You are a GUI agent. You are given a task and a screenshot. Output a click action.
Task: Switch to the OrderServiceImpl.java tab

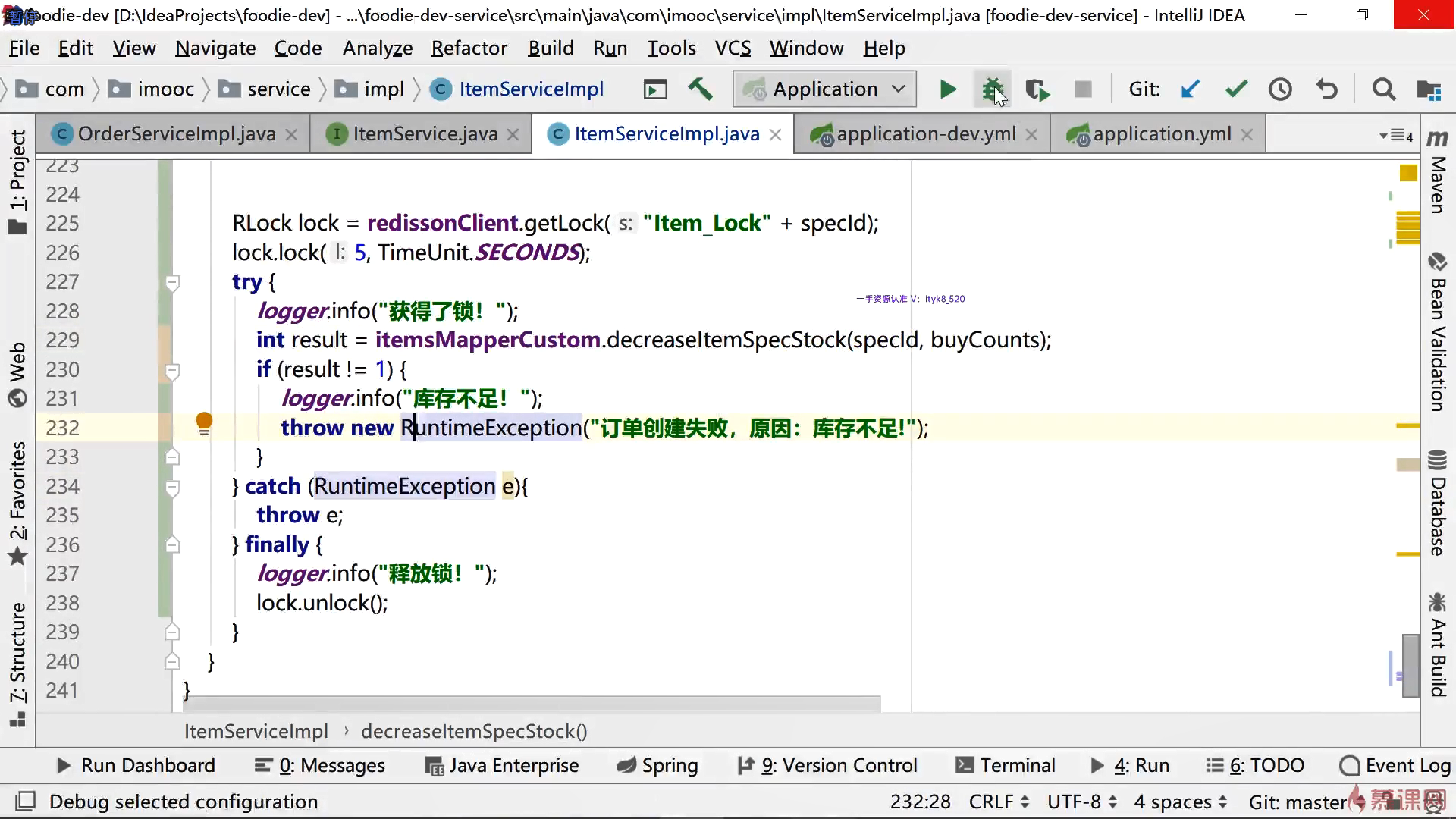176,134
